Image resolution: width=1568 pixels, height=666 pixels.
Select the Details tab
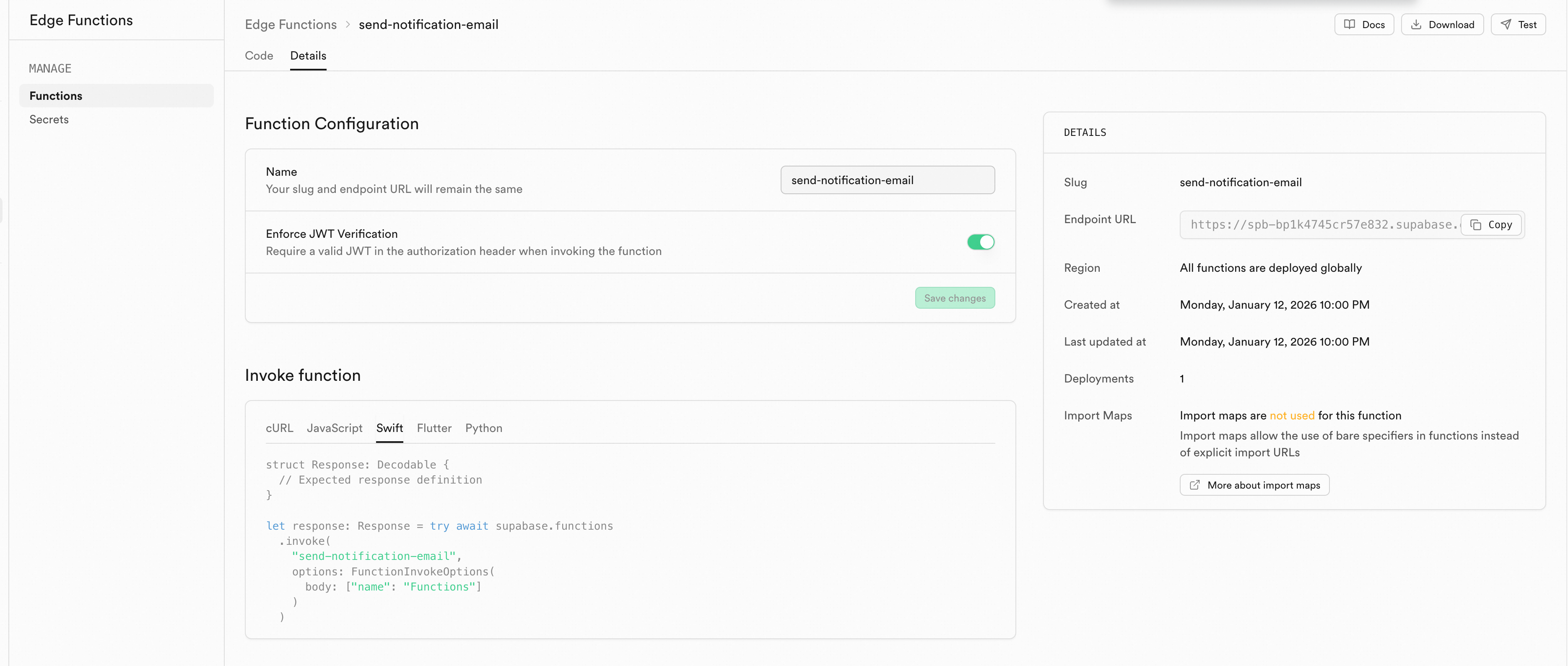click(x=308, y=55)
